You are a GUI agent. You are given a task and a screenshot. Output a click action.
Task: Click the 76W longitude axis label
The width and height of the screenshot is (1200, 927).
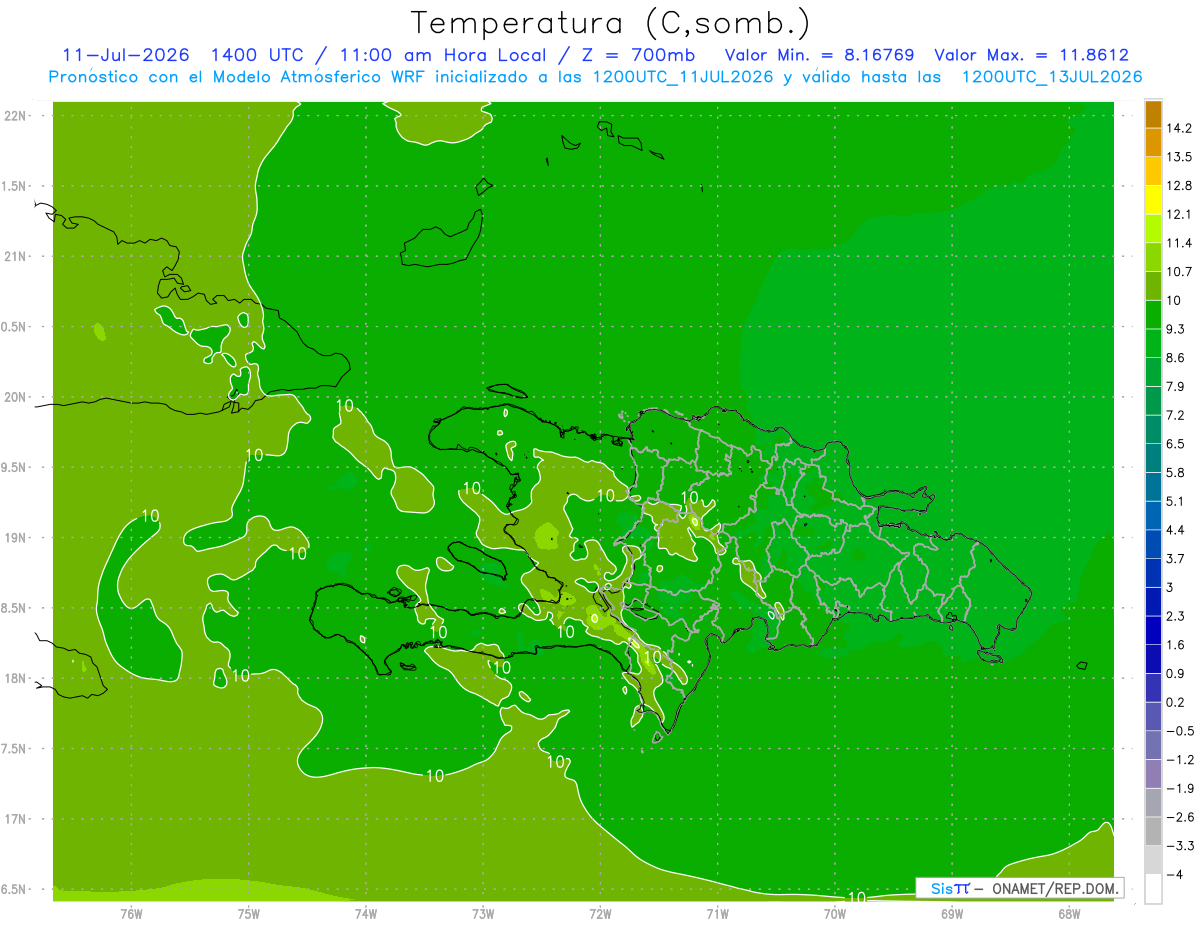click(131, 913)
